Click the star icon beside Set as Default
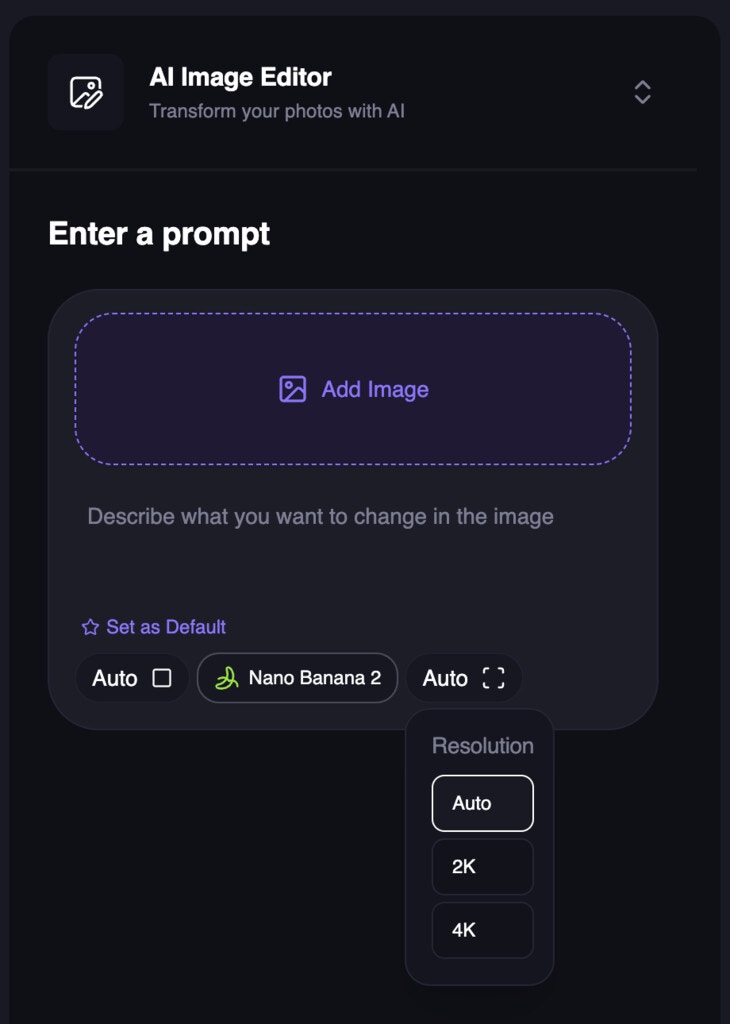Screen dimensions: 730x1024 88,627
